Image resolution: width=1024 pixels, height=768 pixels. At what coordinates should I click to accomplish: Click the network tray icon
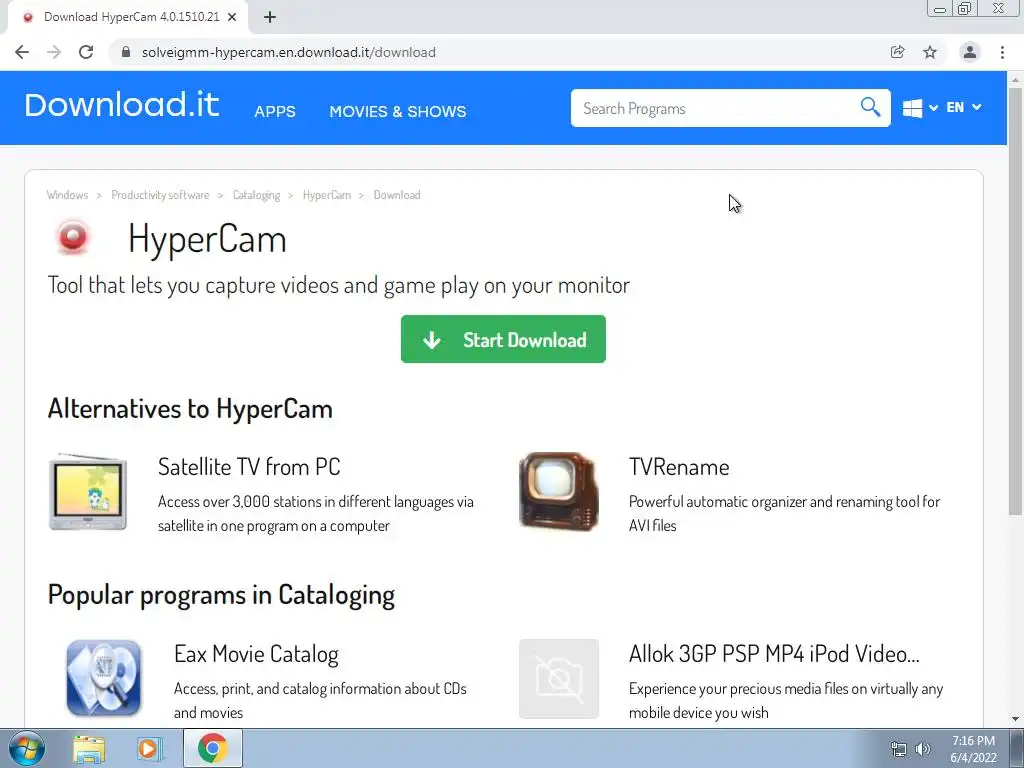coord(899,749)
